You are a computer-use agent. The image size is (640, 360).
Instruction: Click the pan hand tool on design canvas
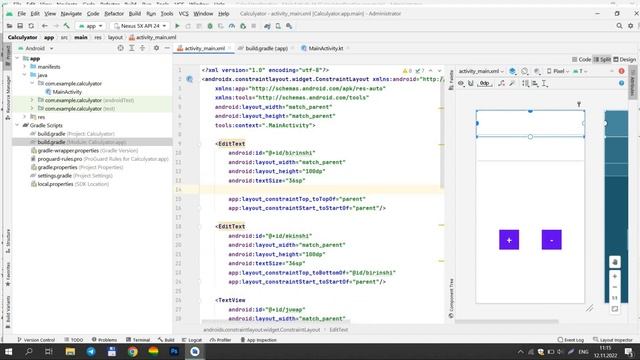pos(615,262)
